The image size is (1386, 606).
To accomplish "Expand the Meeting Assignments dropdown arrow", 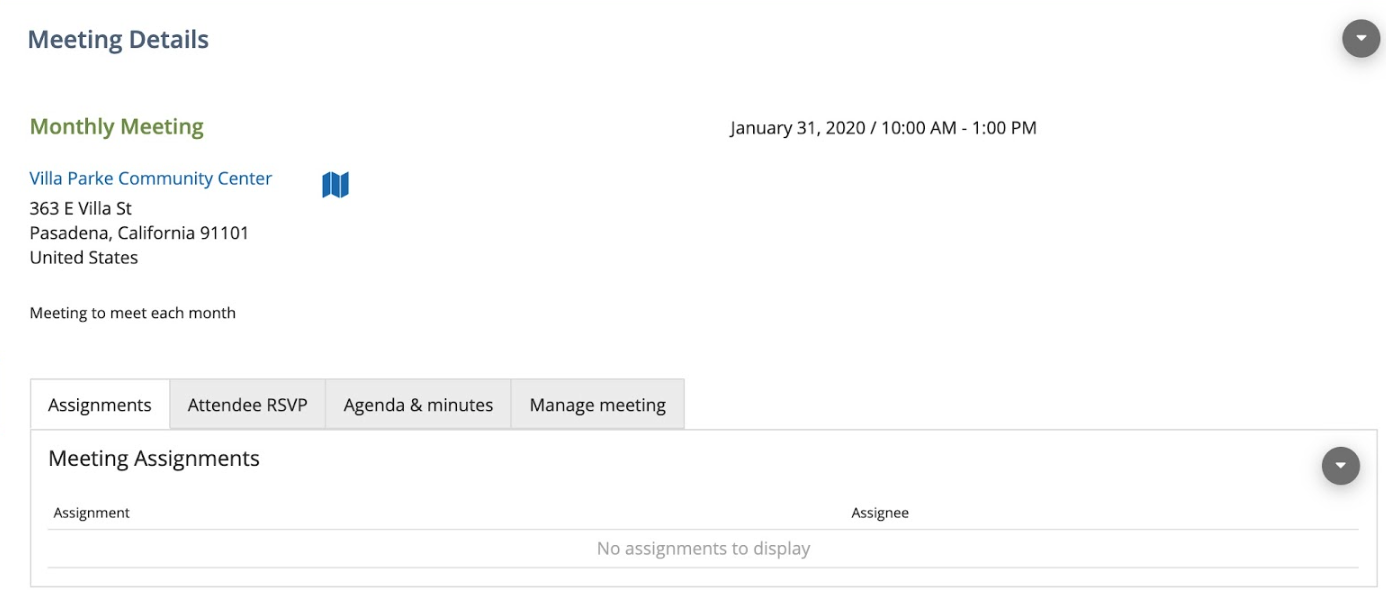I will (1340, 466).
